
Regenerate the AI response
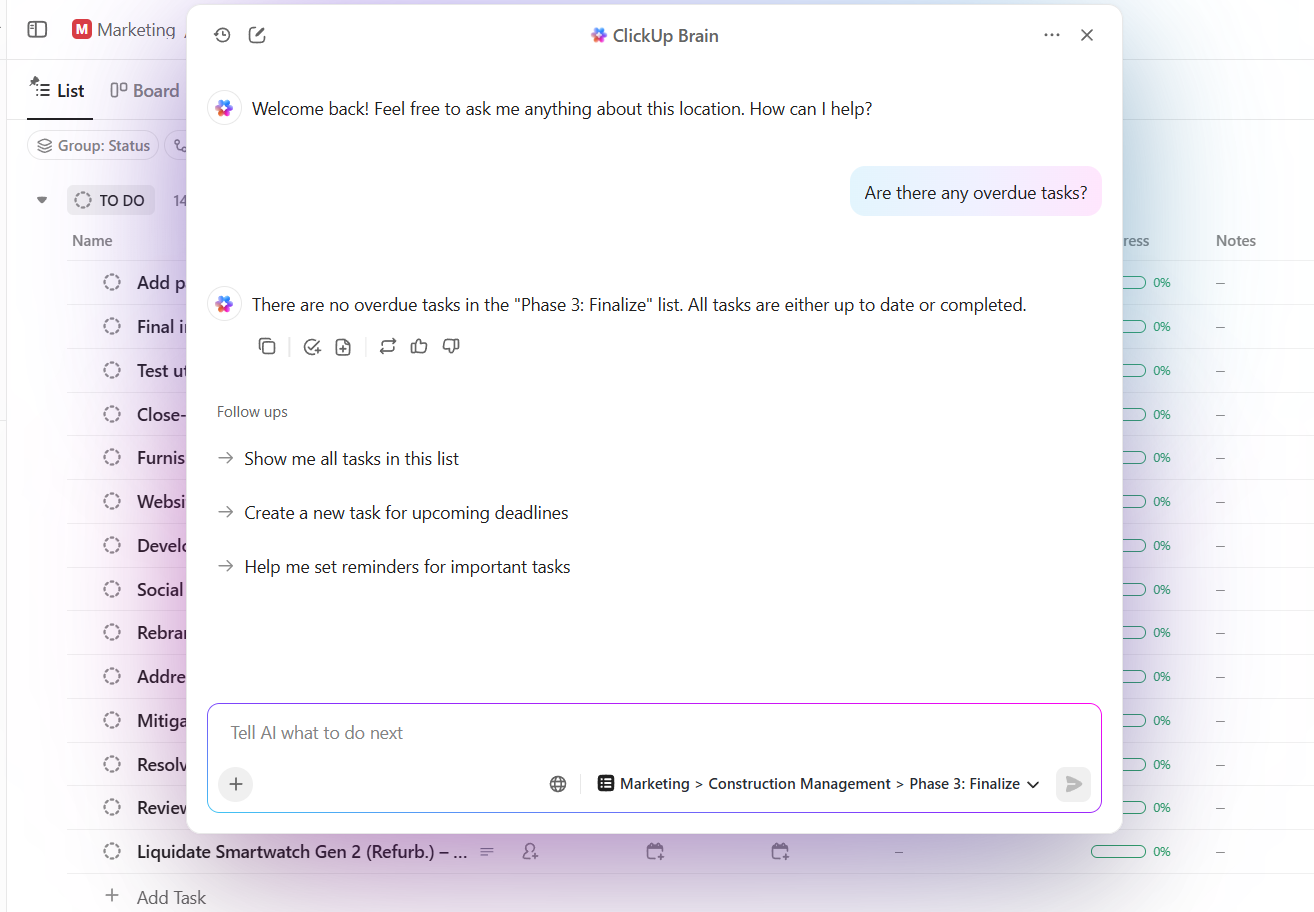point(388,346)
